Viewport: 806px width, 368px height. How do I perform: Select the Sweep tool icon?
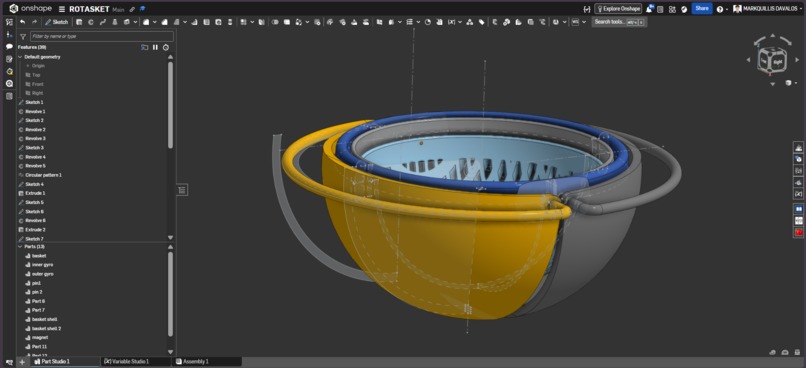(x=103, y=22)
